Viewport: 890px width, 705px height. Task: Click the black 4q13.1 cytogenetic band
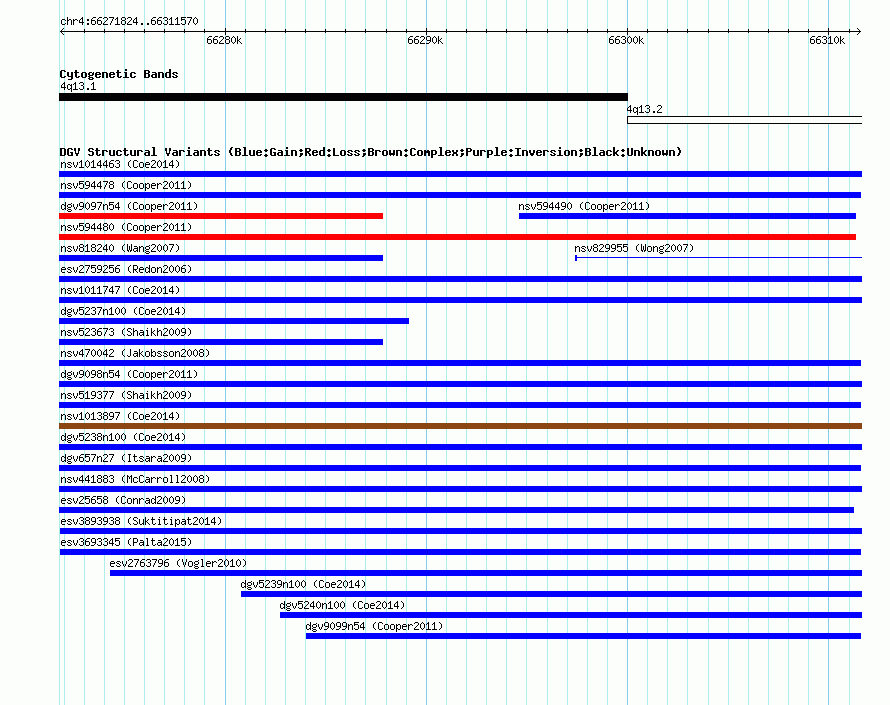click(x=343, y=97)
